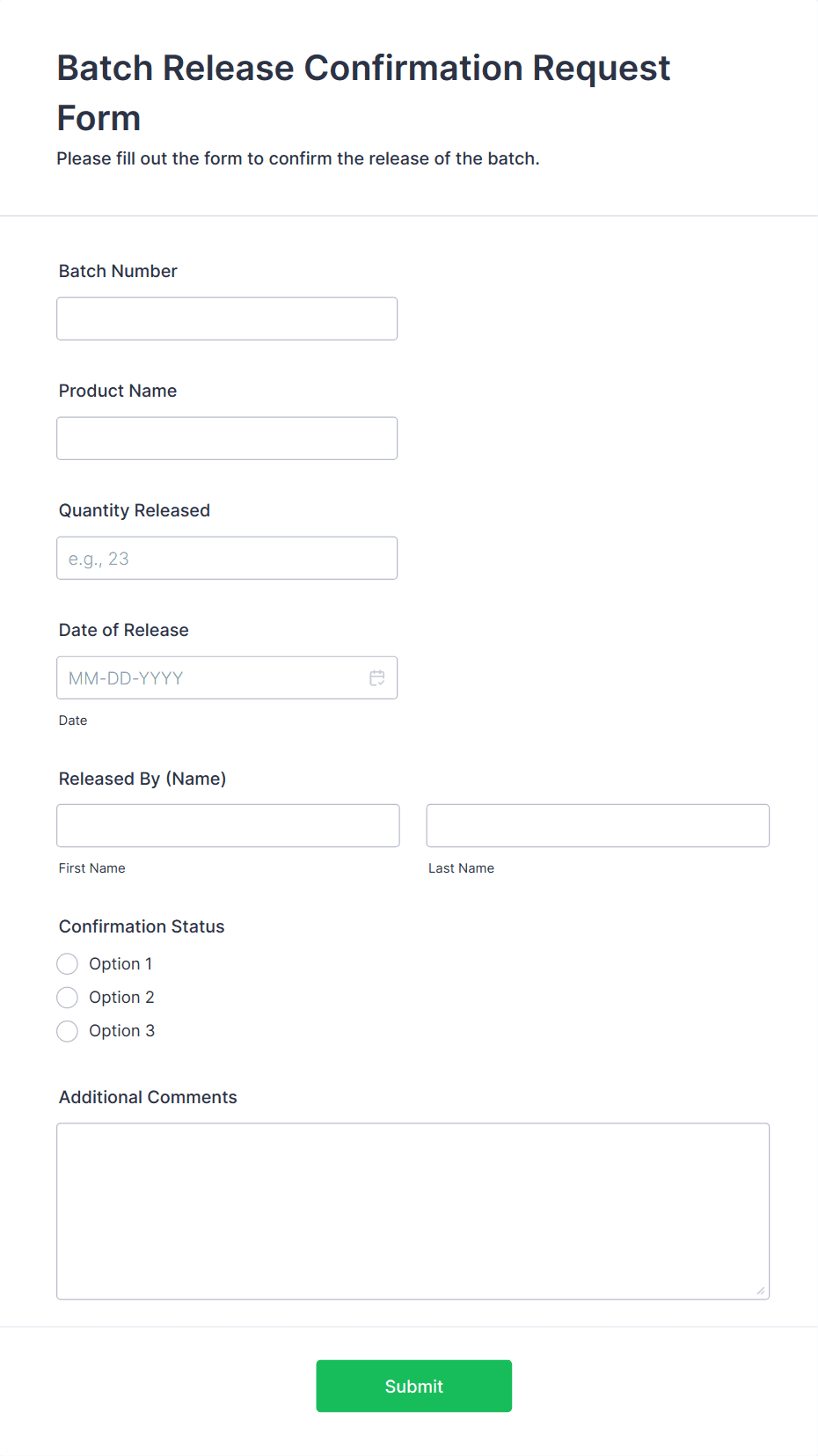Screen dimensions: 818x1456
Task: Click the Batch Number field label
Action: click(x=118, y=272)
